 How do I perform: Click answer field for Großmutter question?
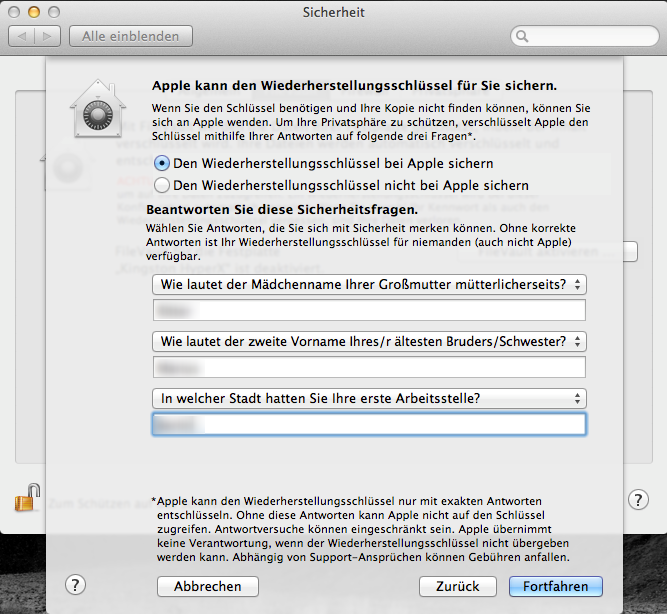tap(369, 311)
